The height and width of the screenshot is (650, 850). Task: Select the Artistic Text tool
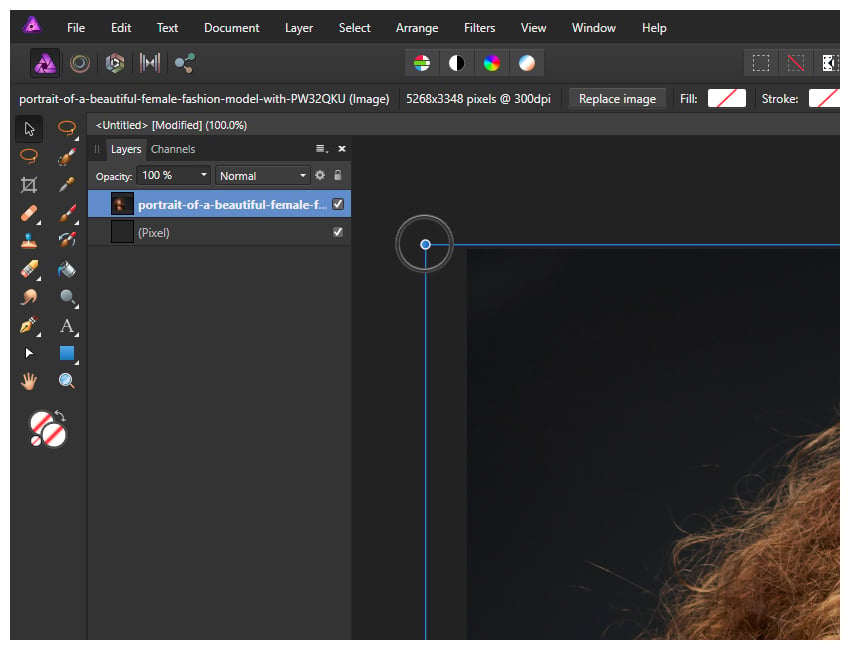tap(67, 325)
